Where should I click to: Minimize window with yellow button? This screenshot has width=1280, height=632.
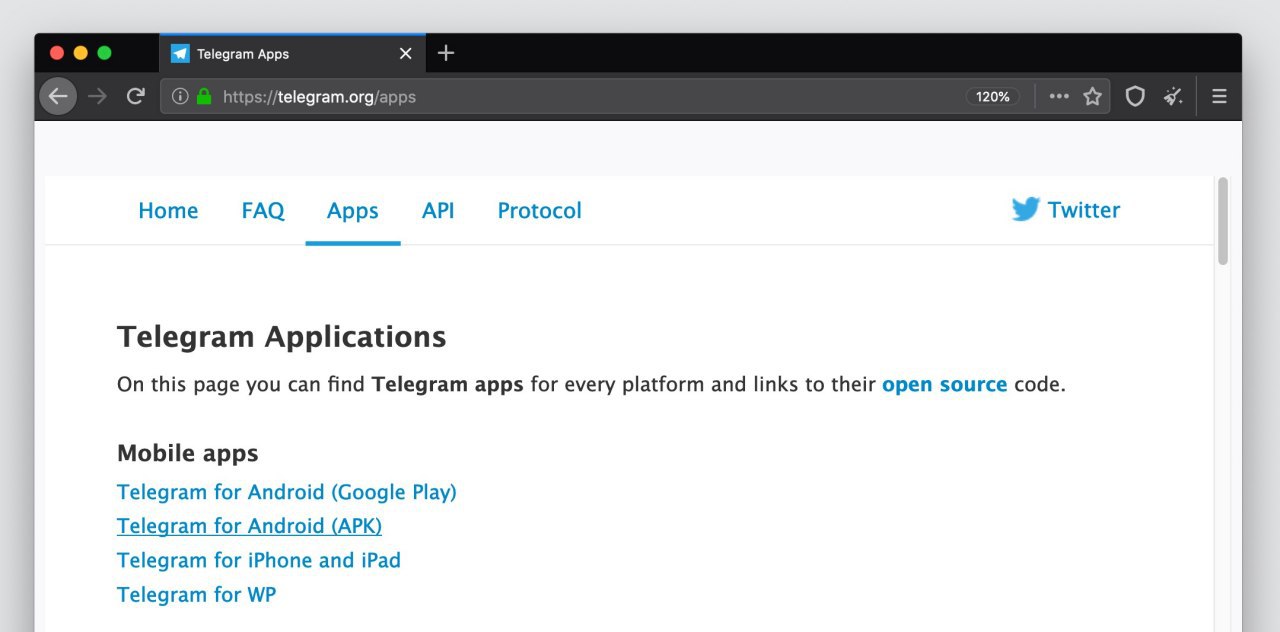(81, 53)
